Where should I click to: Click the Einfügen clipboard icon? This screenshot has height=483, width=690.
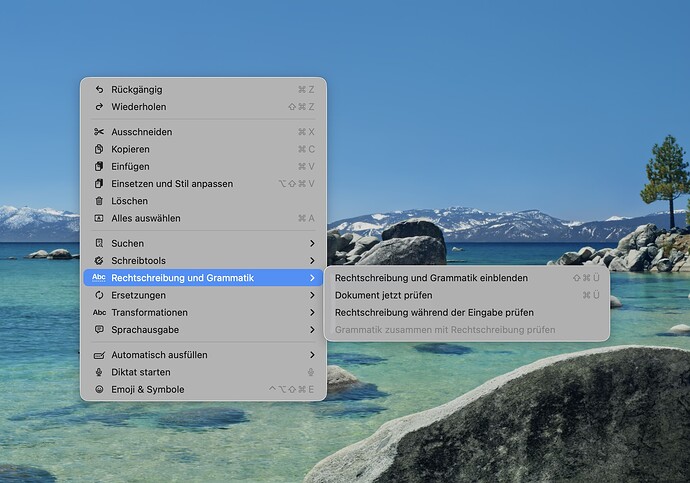99,166
